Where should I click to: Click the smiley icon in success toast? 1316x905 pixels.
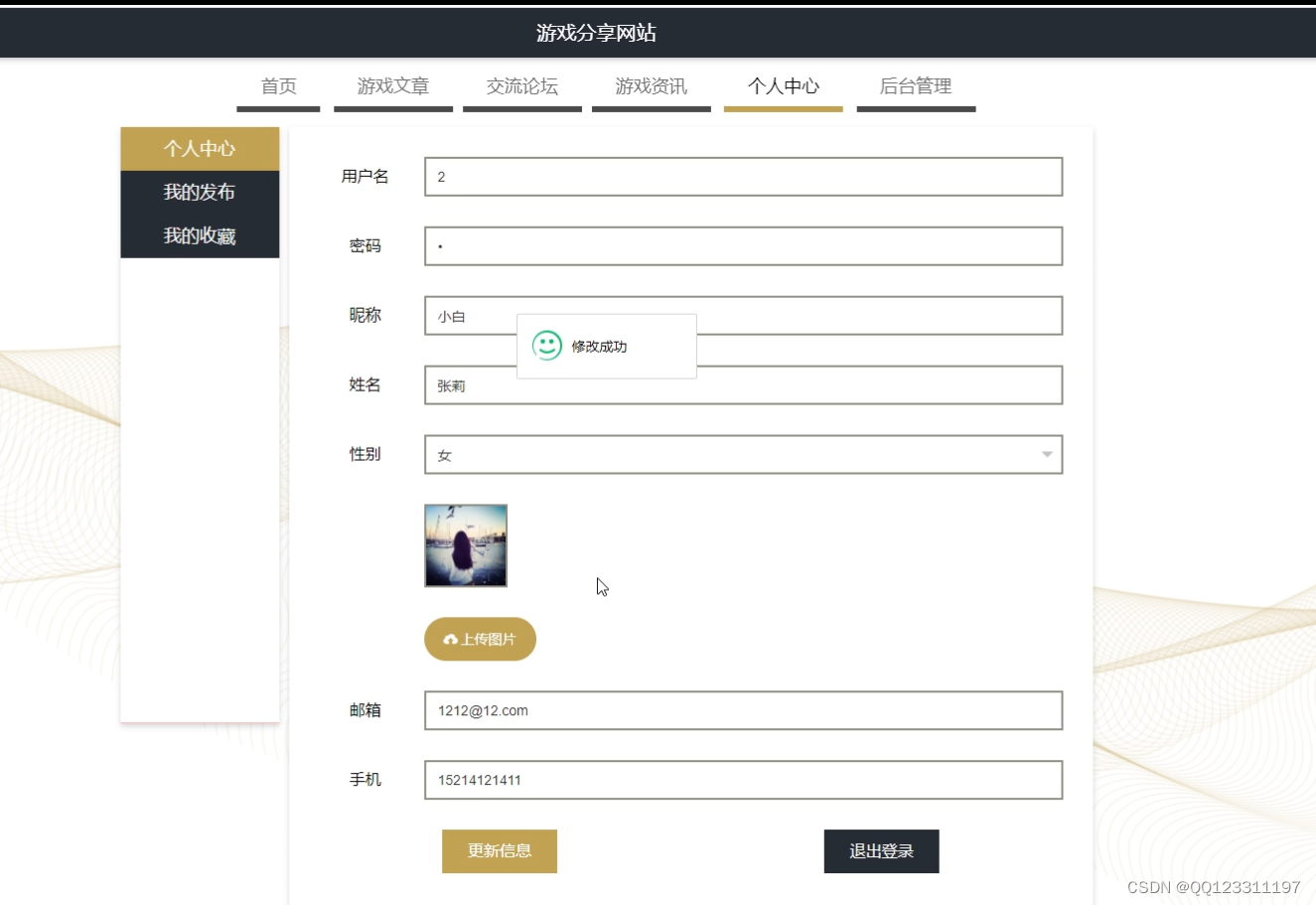[546, 346]
